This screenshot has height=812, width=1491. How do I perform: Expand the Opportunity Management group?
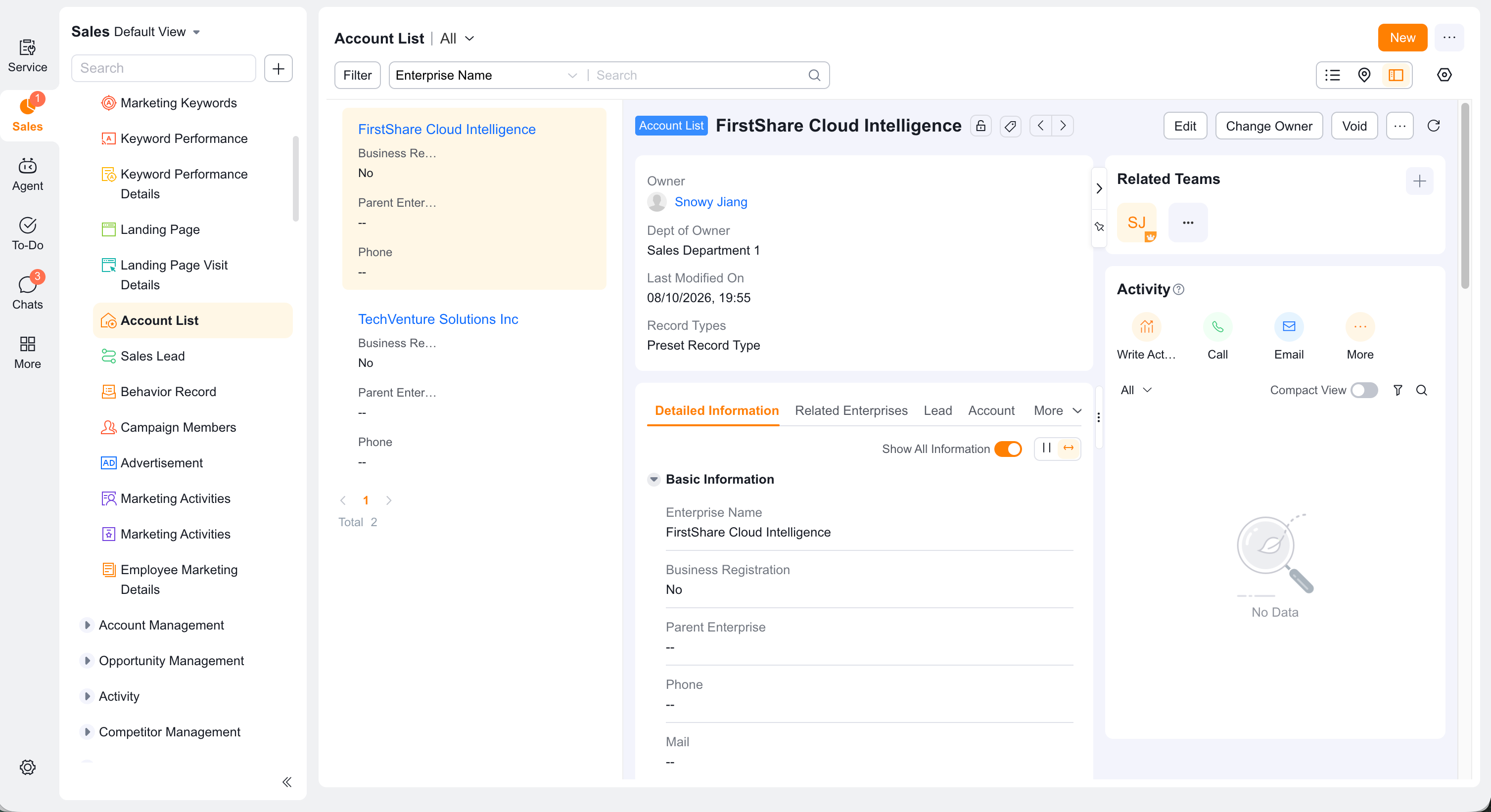tap(87, 660)
